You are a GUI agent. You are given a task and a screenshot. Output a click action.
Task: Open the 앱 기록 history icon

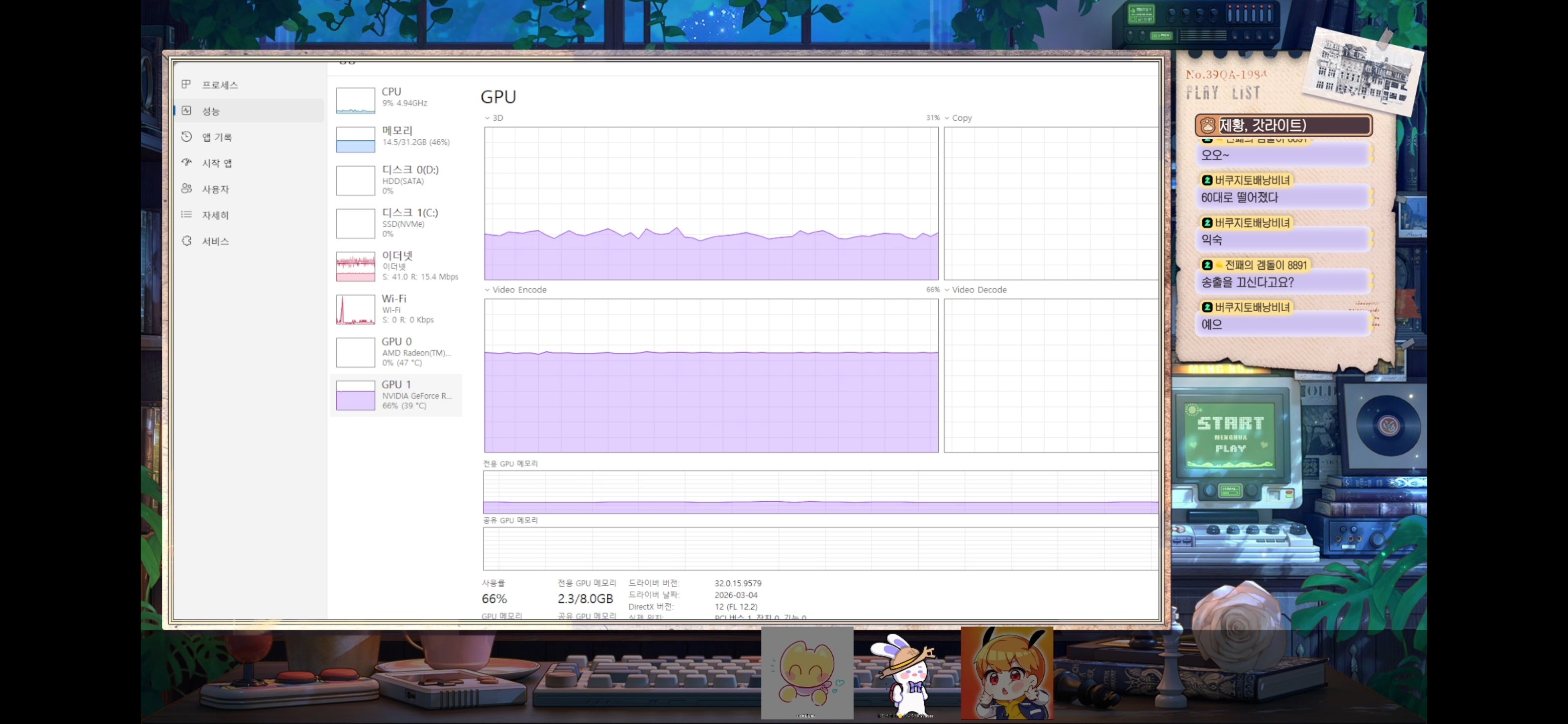[x=186, y=136]
